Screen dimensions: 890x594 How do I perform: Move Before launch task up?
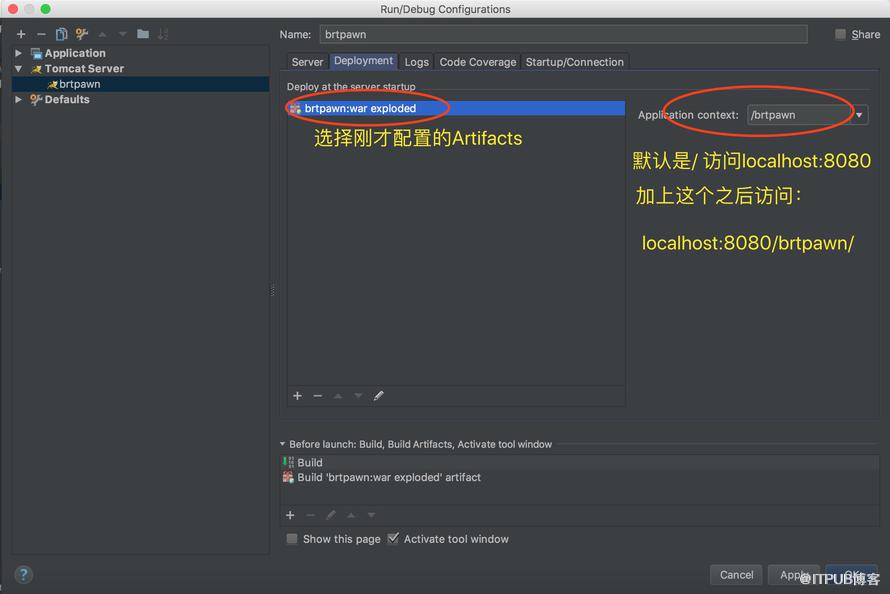click(351, 515)
